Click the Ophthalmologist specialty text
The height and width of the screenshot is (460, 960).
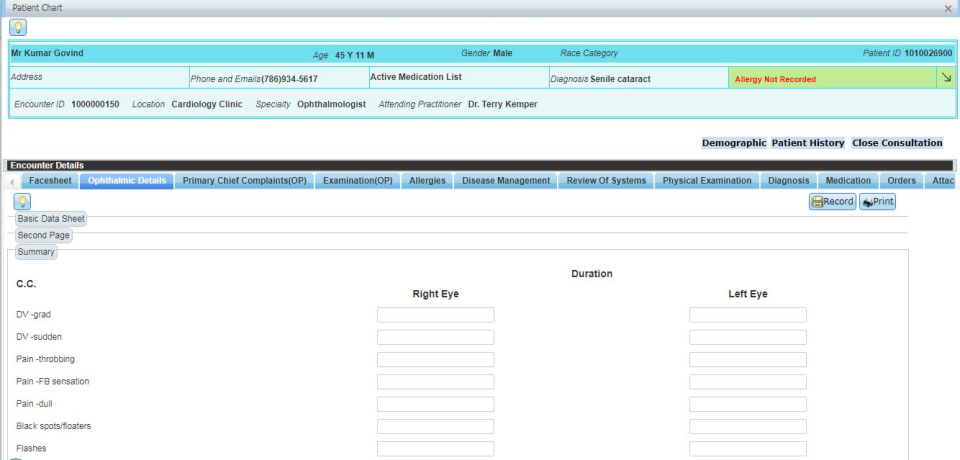point(331,104)
